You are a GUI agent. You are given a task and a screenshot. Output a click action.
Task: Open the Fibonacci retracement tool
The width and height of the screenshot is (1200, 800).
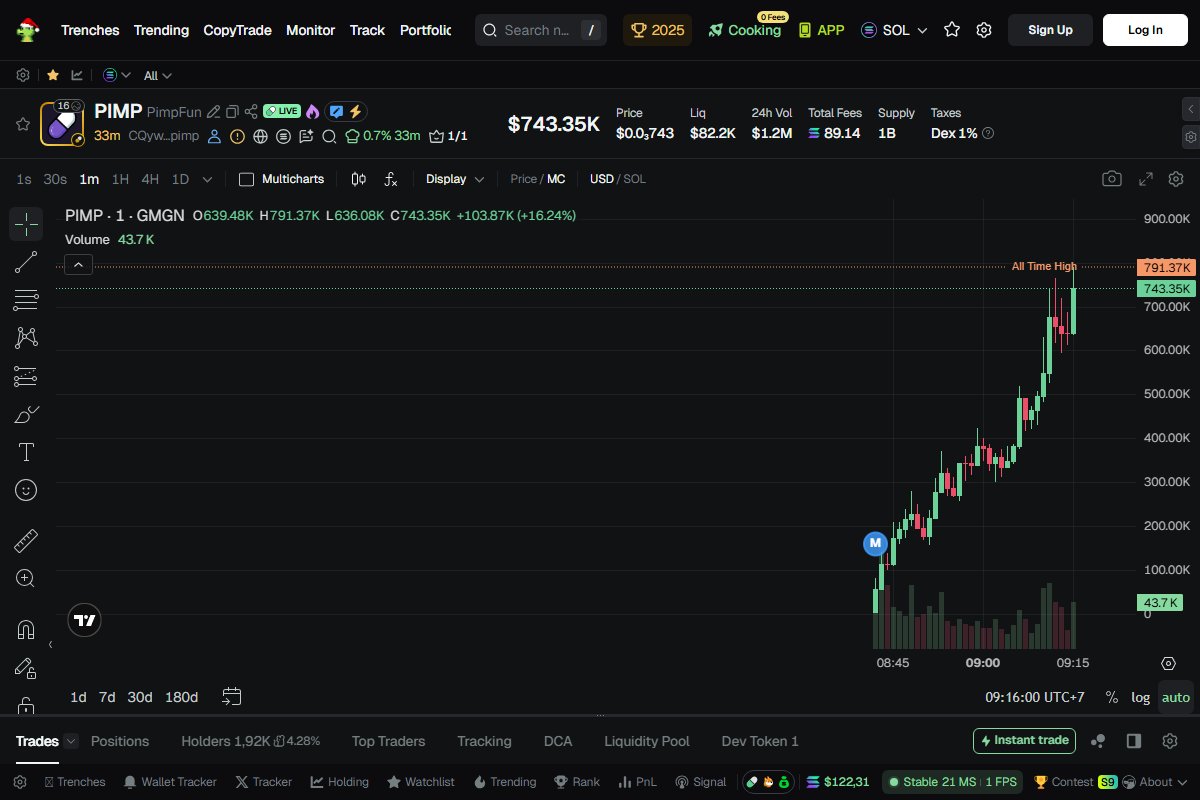(26, 300)
